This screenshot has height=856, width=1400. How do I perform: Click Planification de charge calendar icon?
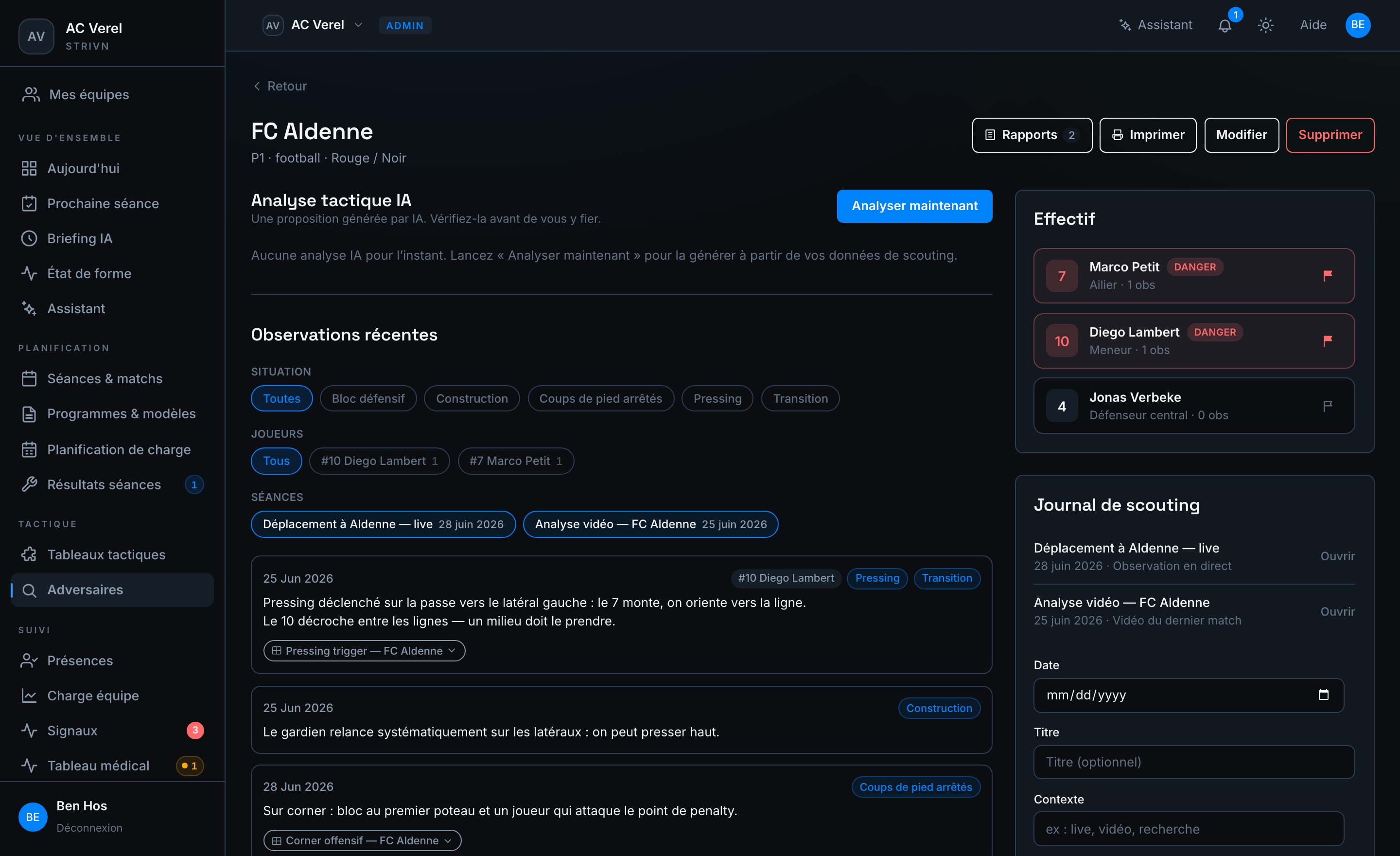pos(29,449)
